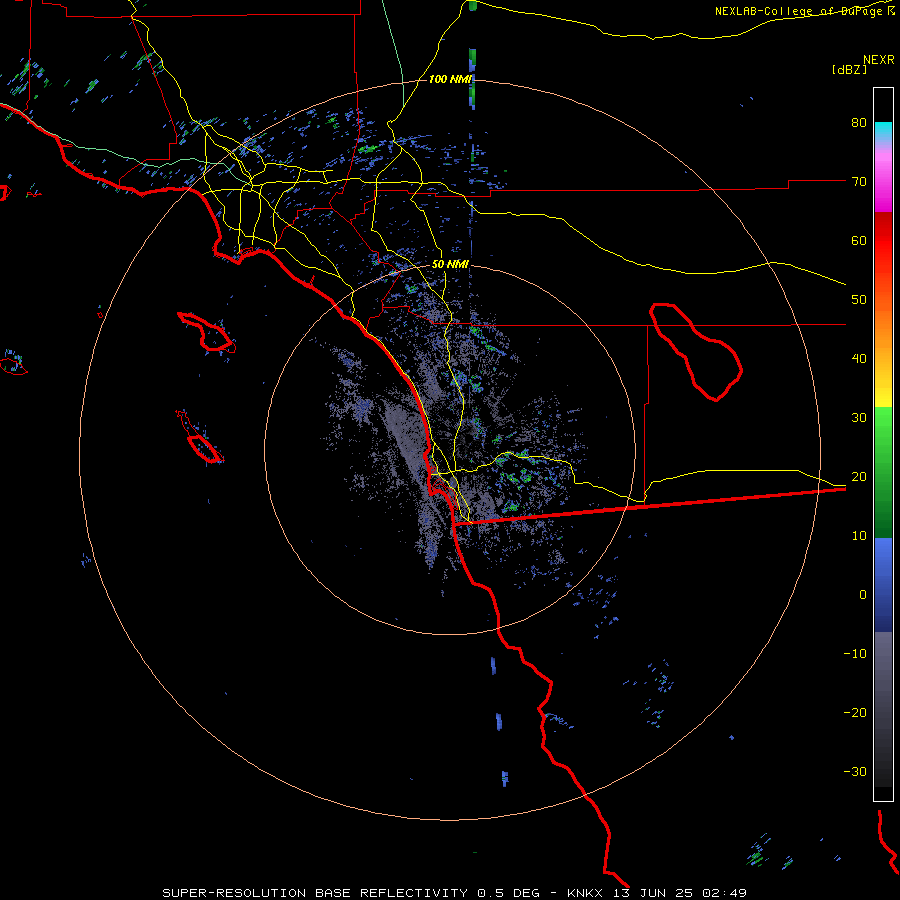Click the -20 dBZ scale value
This screenshot has width=900, height=900.
(x=855, y=713)
